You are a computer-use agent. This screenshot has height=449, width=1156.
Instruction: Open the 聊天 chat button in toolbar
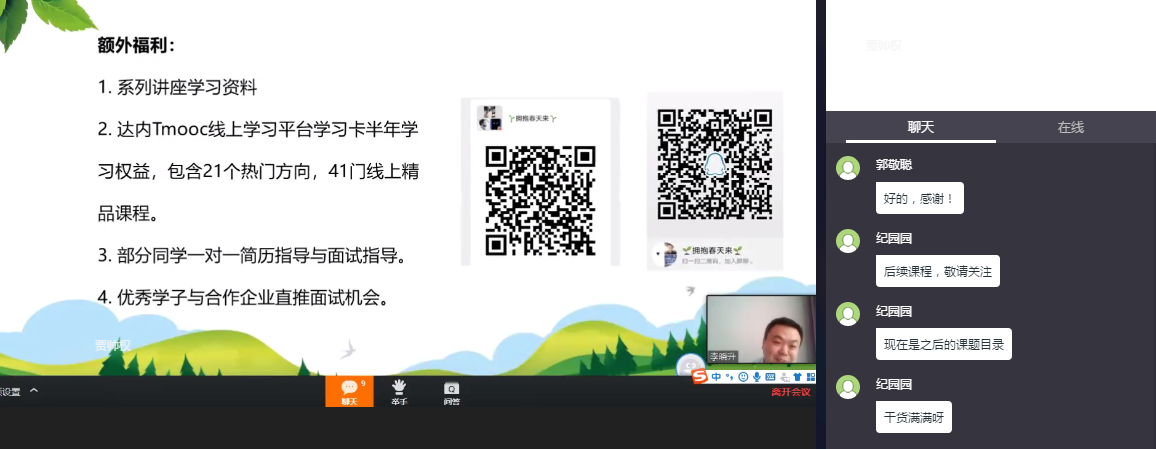[349, 391]
